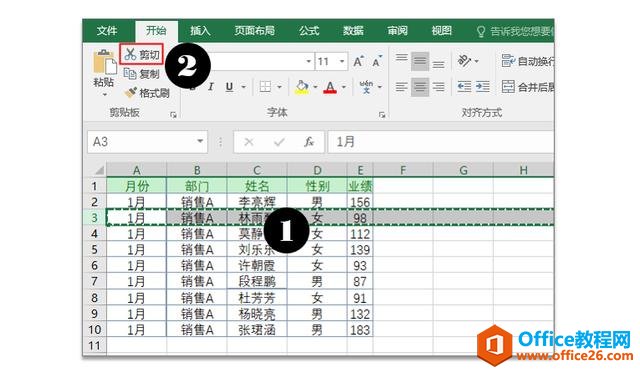640x373 pixels.
Task: Select the cell with value 183
Action: click(360, 330)
